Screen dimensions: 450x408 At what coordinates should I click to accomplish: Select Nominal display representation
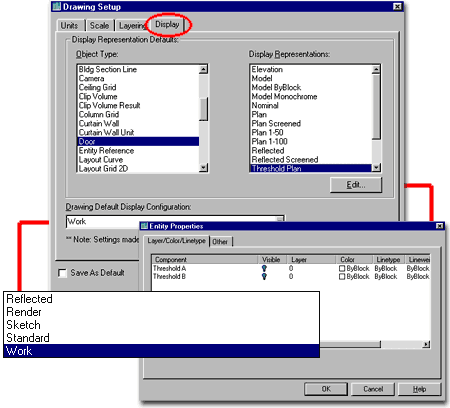(x=311, y=105)
